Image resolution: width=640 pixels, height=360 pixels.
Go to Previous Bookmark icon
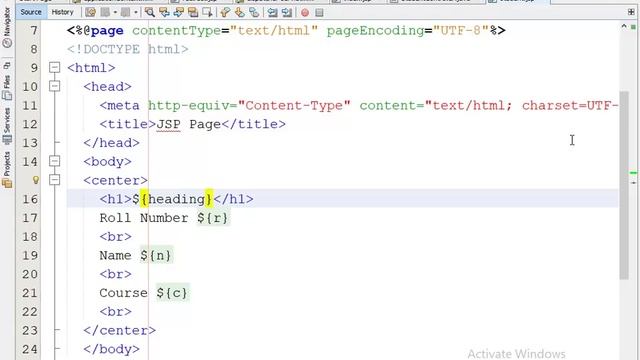tap(225, 13)
